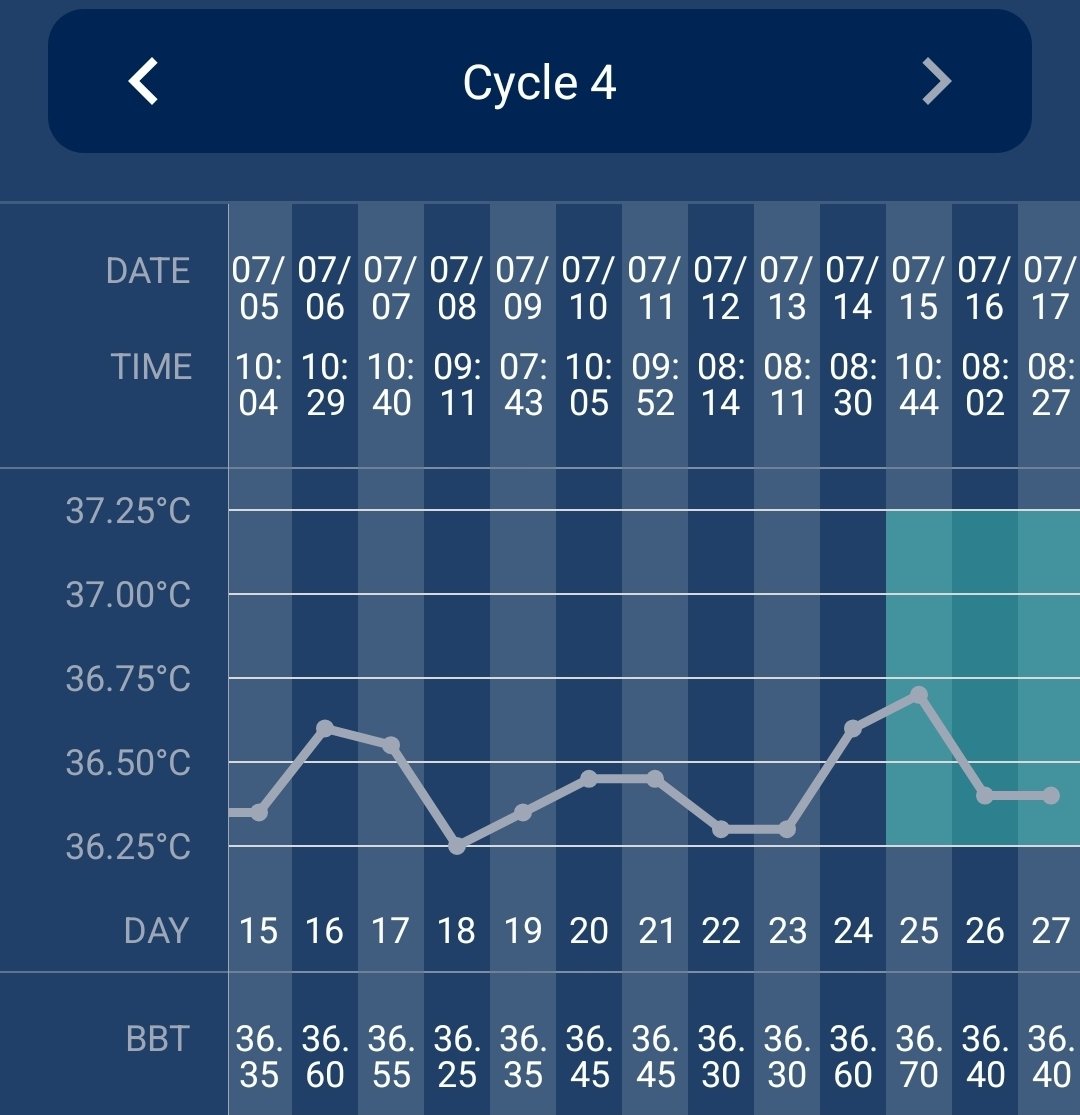Image resolution: width=1080 pixels, height=1115 pixels.
Task: Tap the 09:52 time entry
Action: [655, 385]
